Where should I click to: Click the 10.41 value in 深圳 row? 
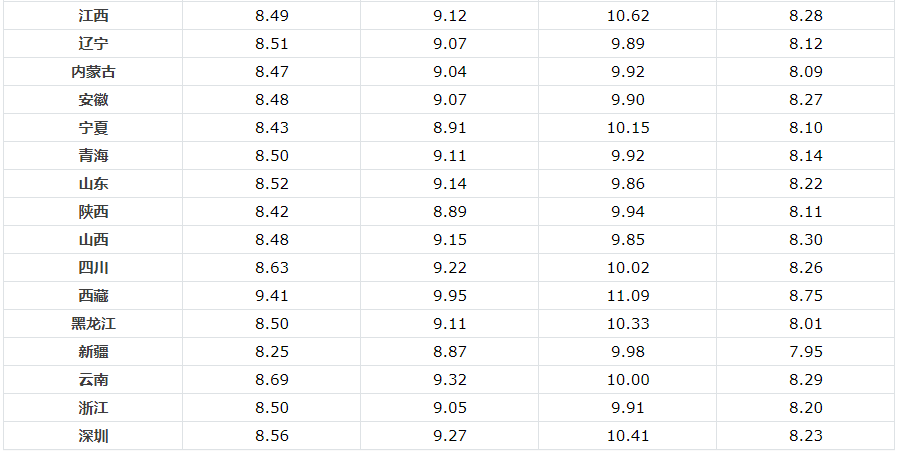click(628, 436)
